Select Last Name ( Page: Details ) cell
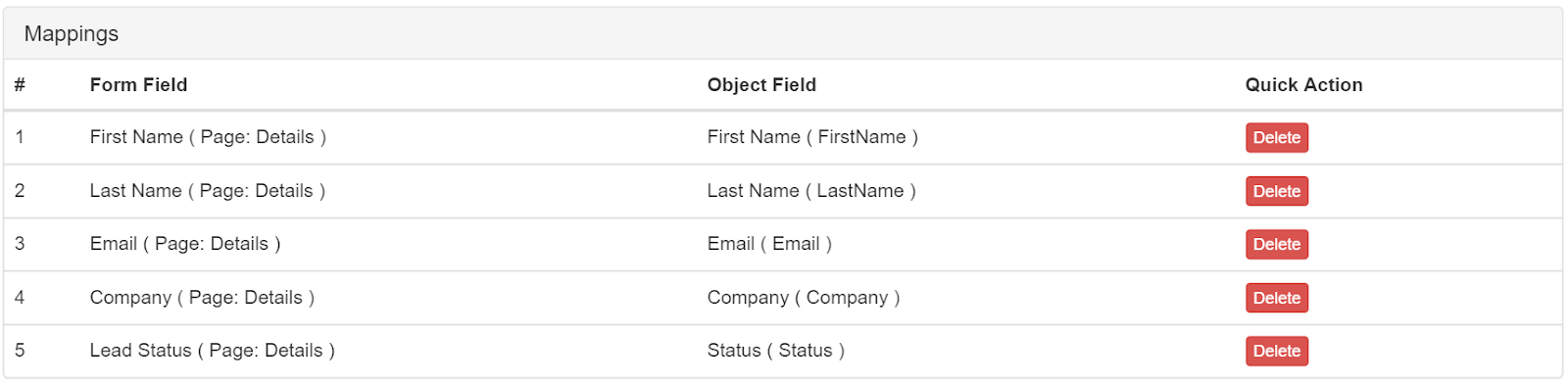Viewport: 1568px width, 384px height. pos(208,191)
